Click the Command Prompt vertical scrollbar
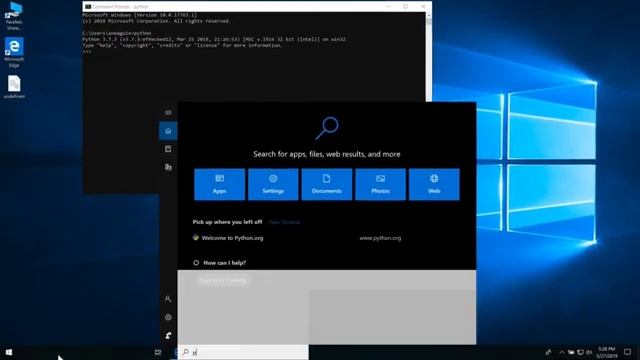640x360 pixels. [429, 56]
